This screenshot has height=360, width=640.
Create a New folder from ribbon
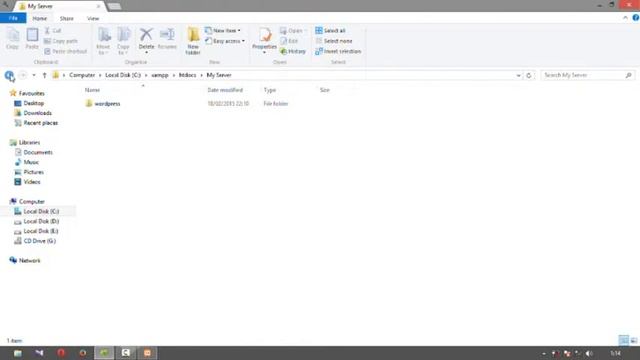(193, 41)
